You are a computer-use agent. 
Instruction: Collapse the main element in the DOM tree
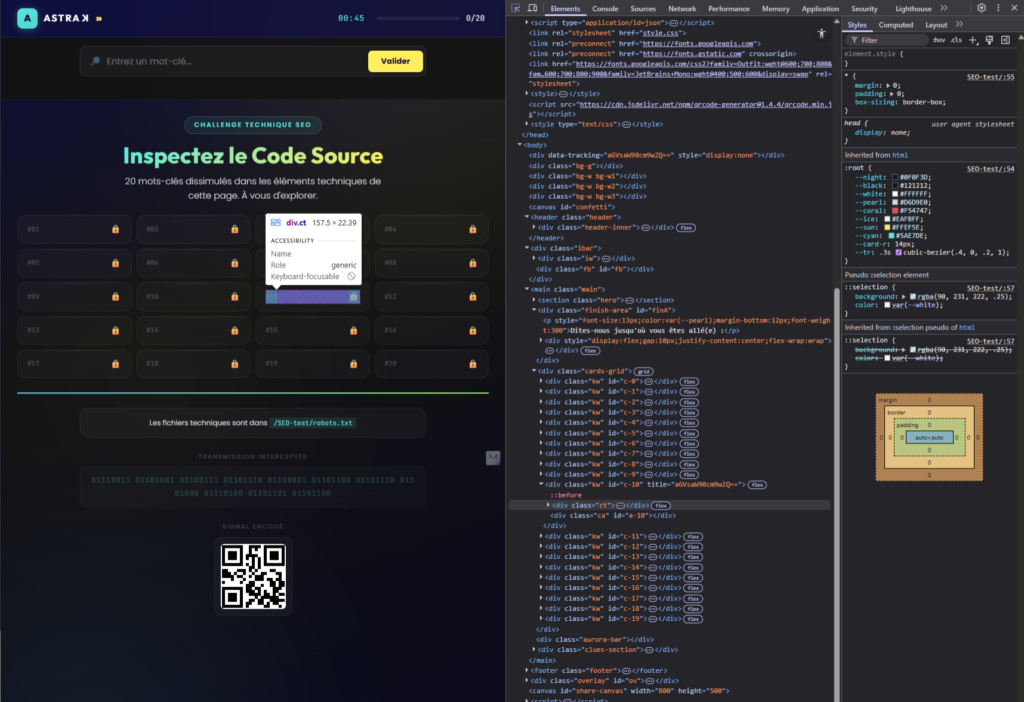click(526, 289)
